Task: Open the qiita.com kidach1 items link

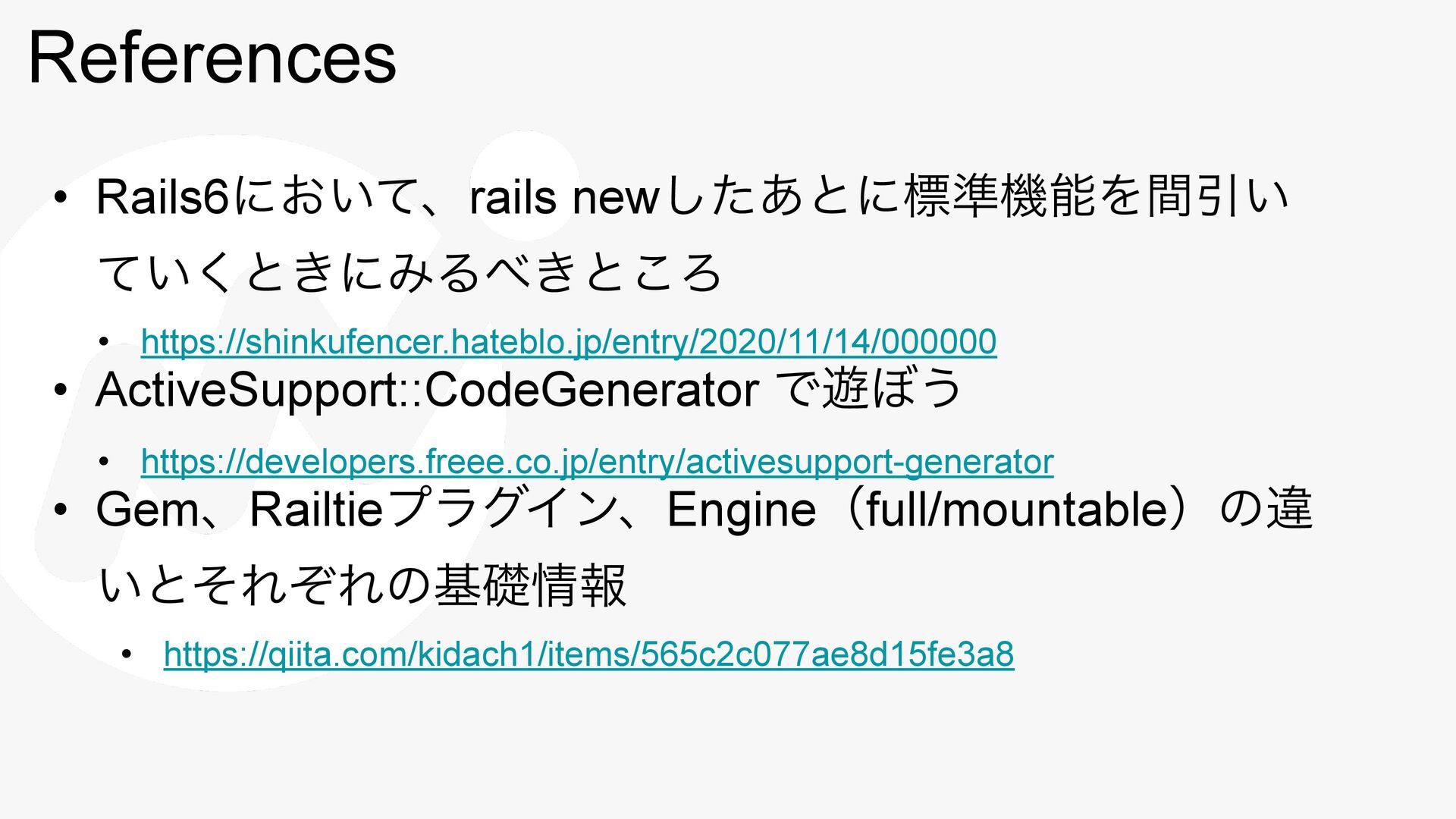Action: (x=588, y=654)
